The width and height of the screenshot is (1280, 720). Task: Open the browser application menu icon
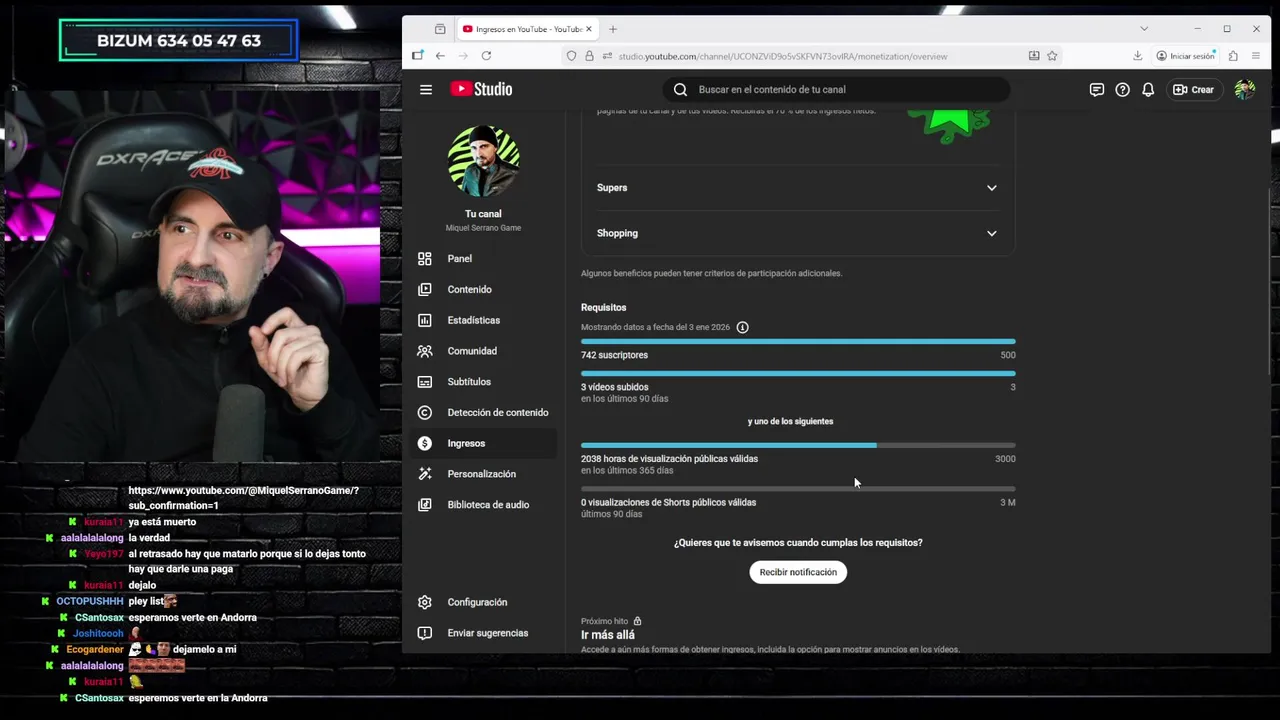coord(1256,56)
